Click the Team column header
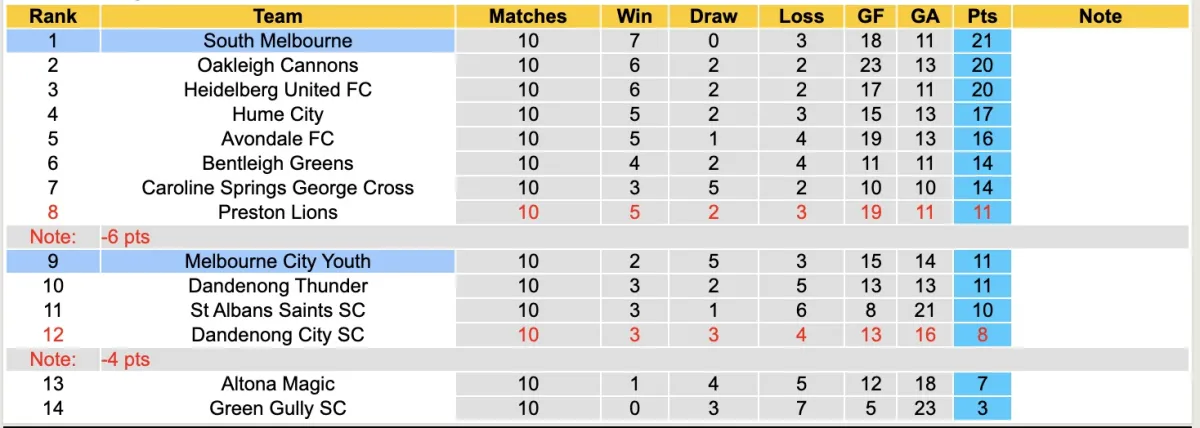Image resolution: width=1200 pixels, height=428 pixels. click(x=277, y=16)
